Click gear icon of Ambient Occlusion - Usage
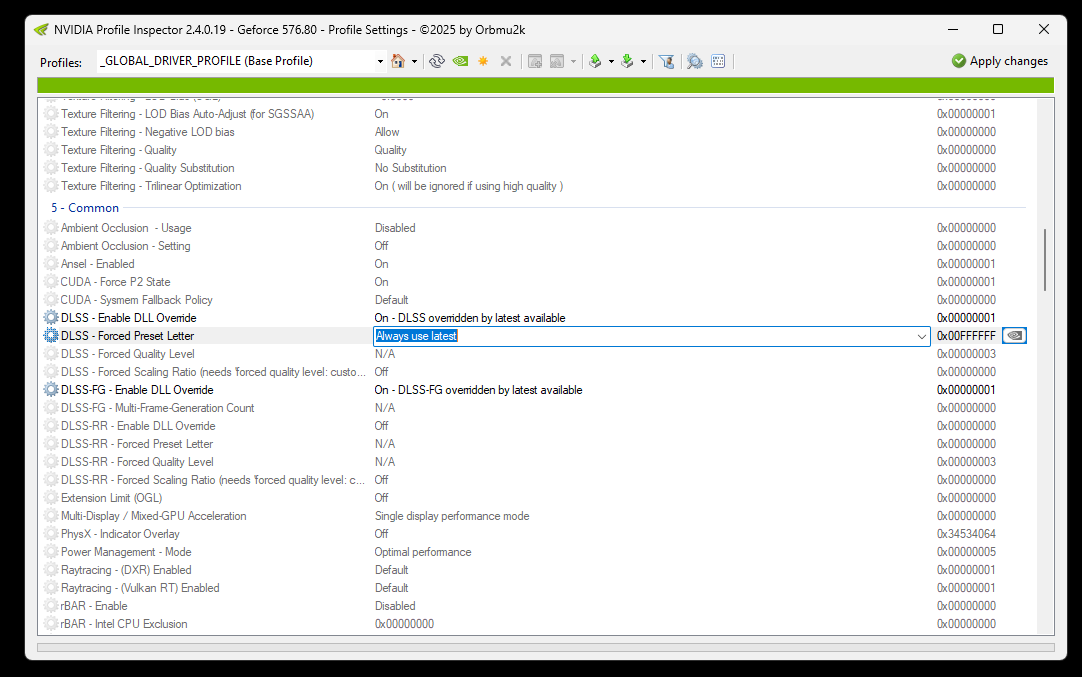Screen dimensions: 1082x677 coord(51,228)
